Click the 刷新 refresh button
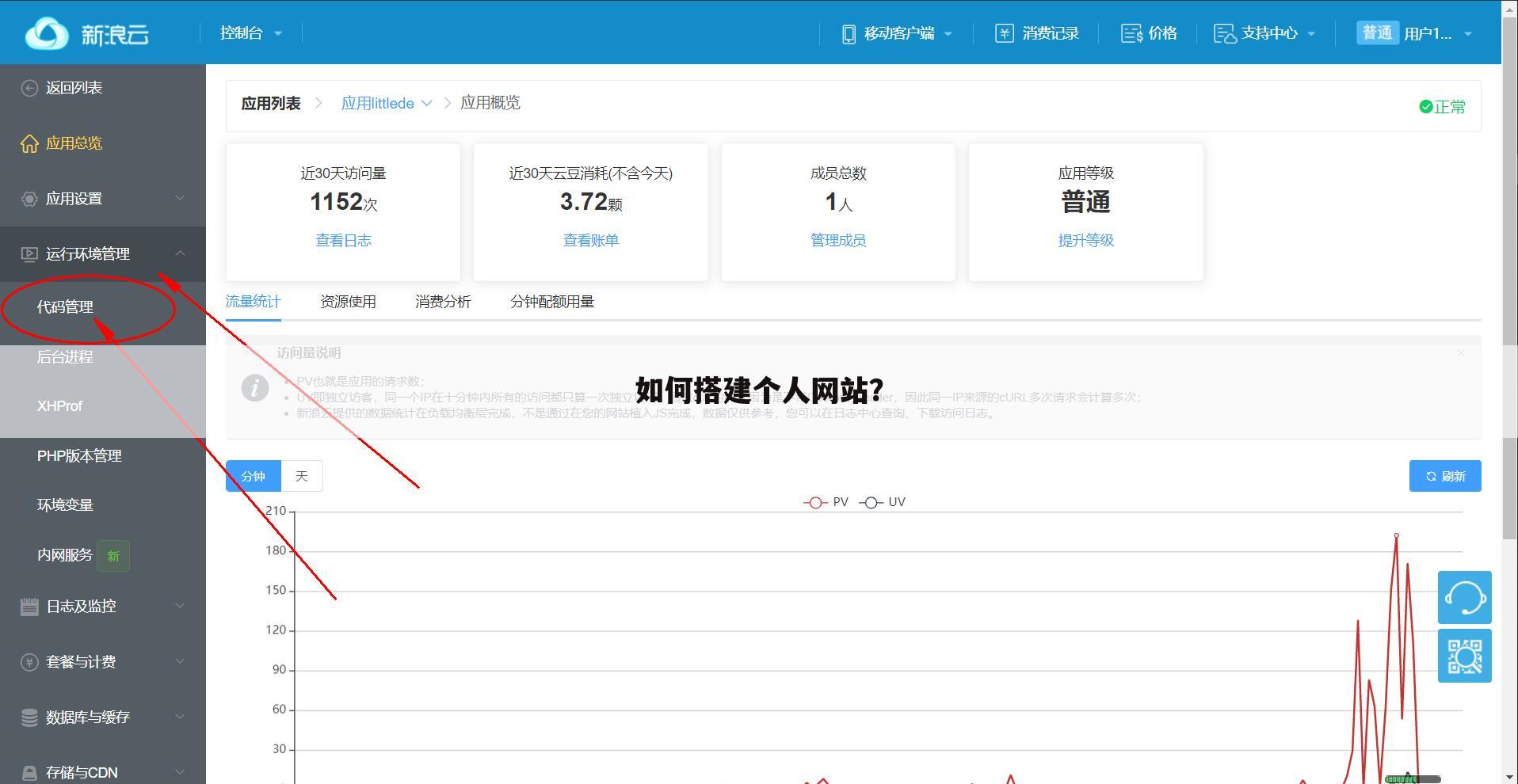Image resolution: width=1518 pixels, height=784 pixels. point(1445,476)
